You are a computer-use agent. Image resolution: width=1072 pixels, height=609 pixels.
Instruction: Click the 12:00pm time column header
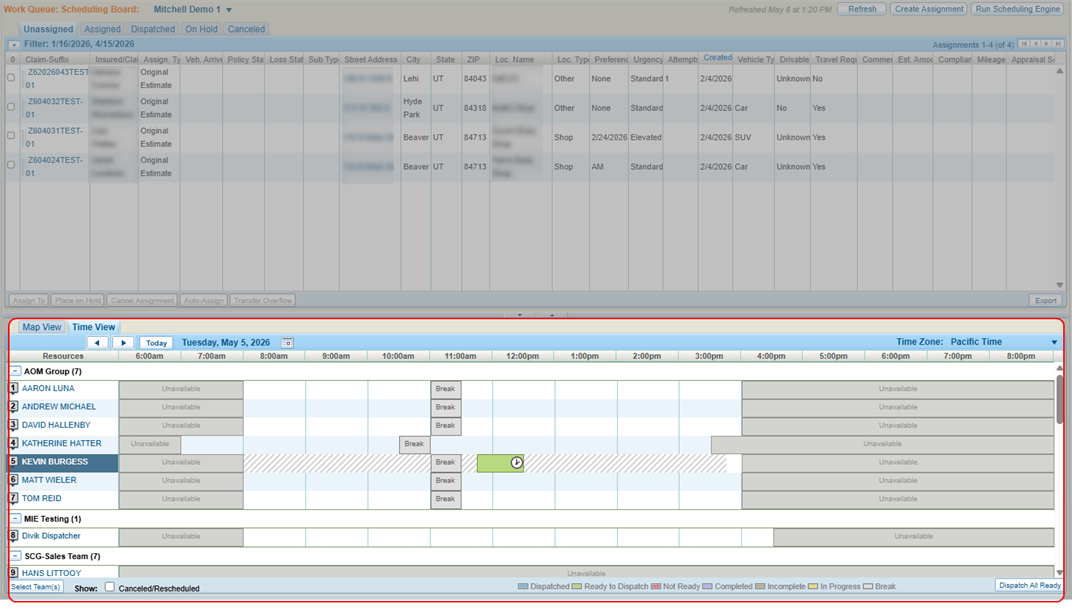[523, 356]
